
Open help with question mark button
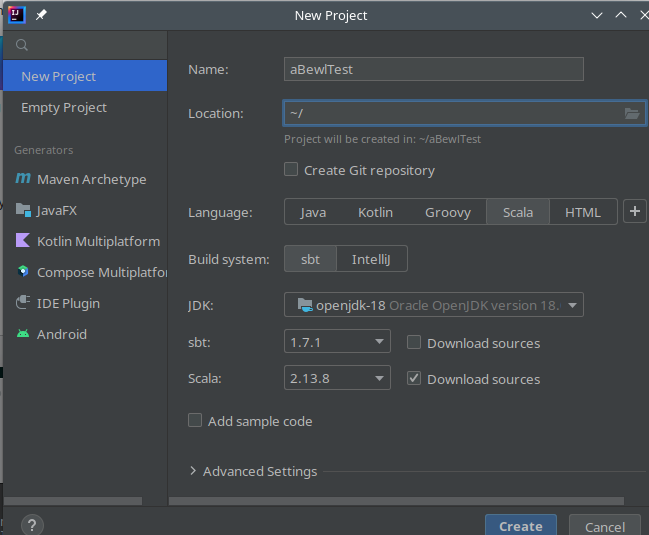(x=32, y=525)
